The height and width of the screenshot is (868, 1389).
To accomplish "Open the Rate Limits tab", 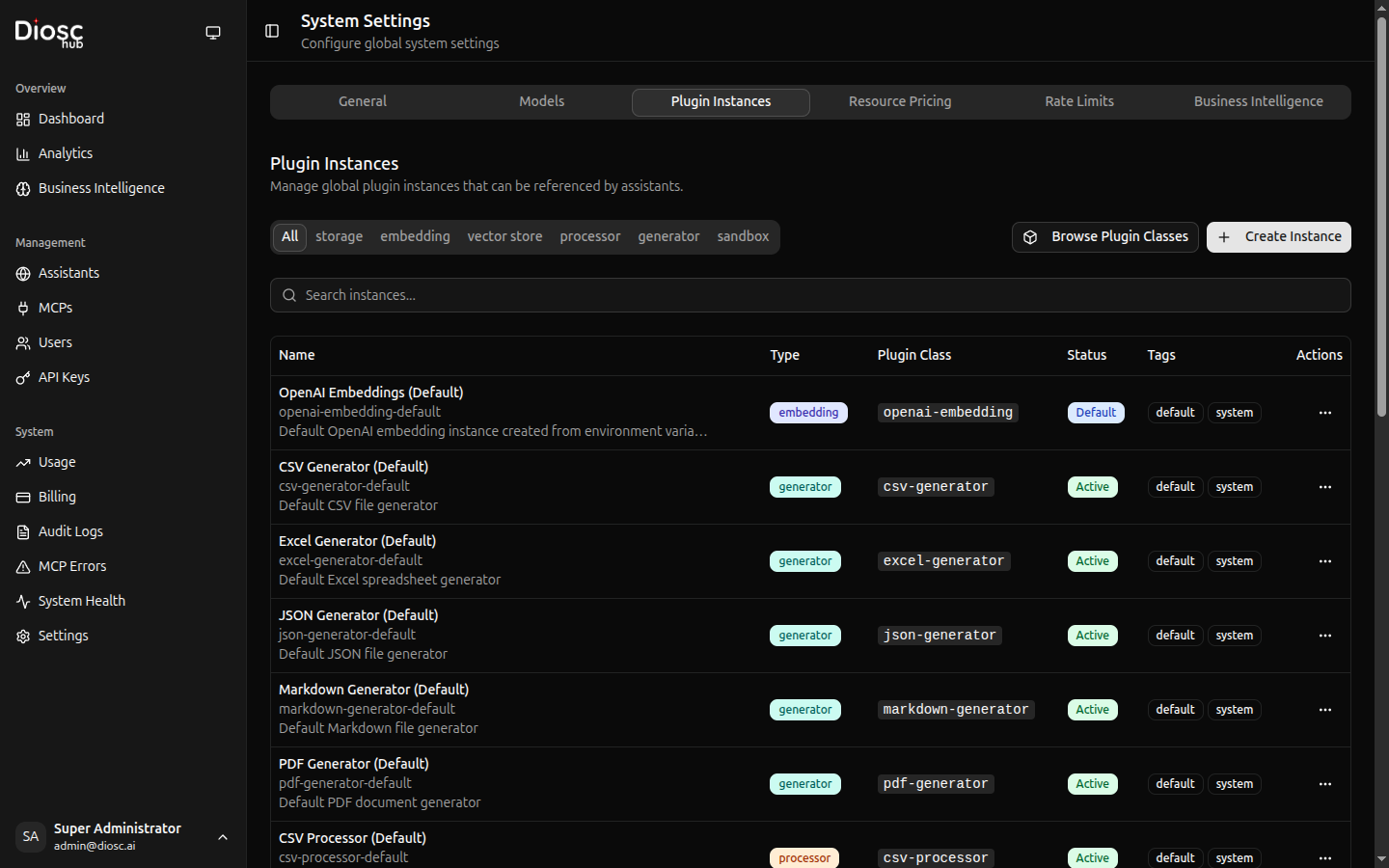I will coord(1078,101).
